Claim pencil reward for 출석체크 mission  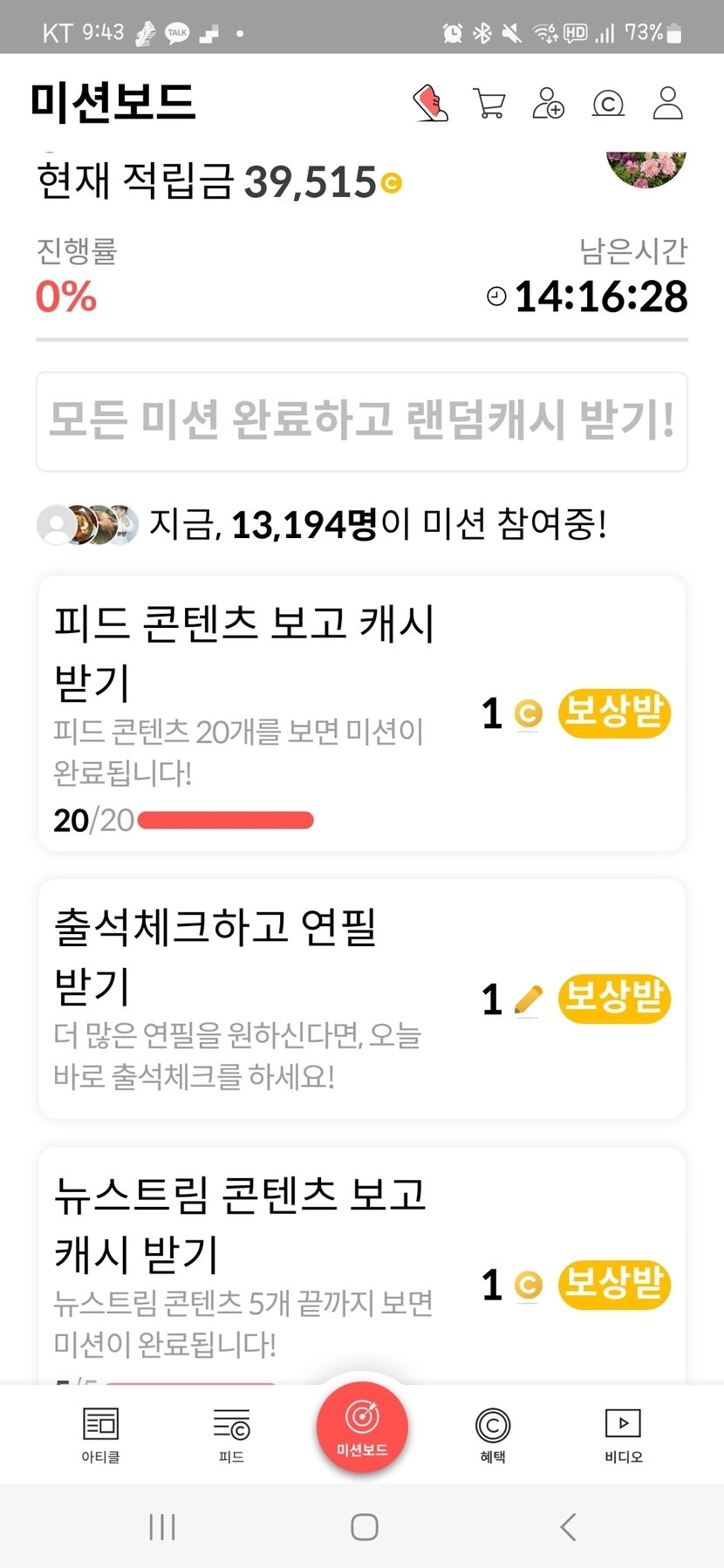click(x=614, y=999)
